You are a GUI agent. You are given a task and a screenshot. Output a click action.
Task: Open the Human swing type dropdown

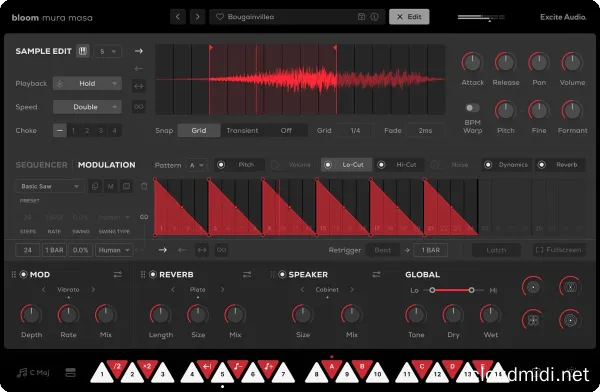(114, 250)
